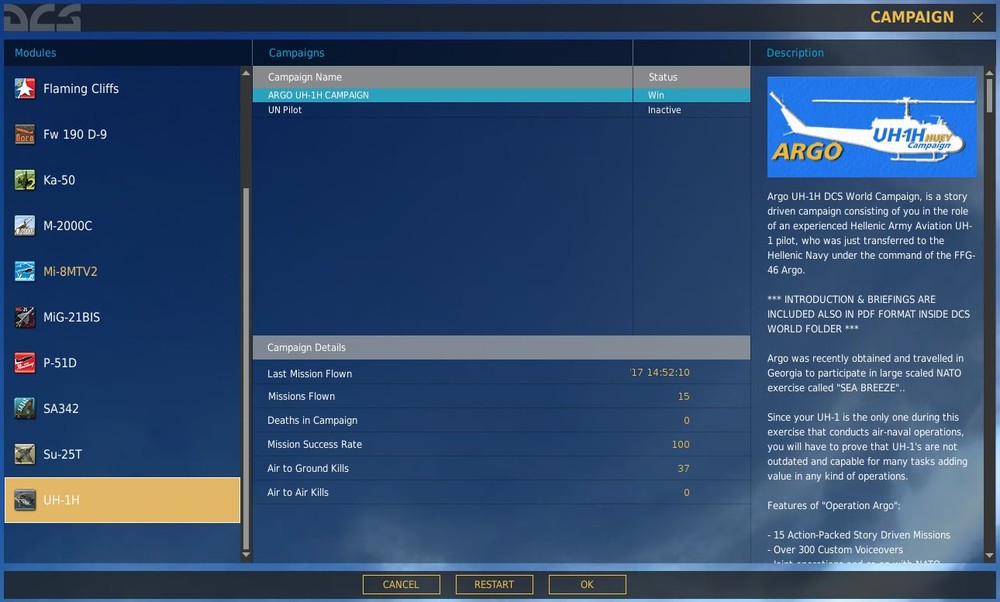Click the CAMPAIGN window title
Viewport: 1000px width, 602px height.
[x=912, y=17]
